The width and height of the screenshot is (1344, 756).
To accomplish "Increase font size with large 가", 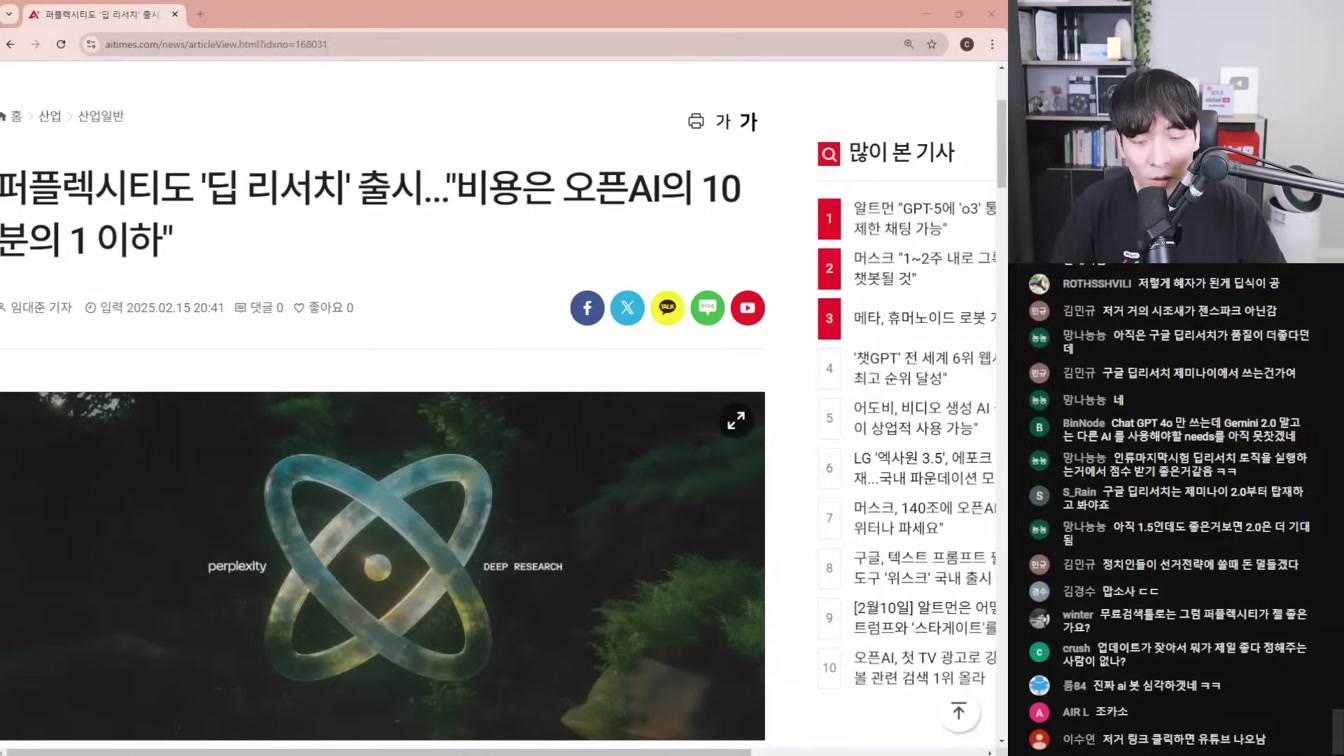I will pos(748,122).
